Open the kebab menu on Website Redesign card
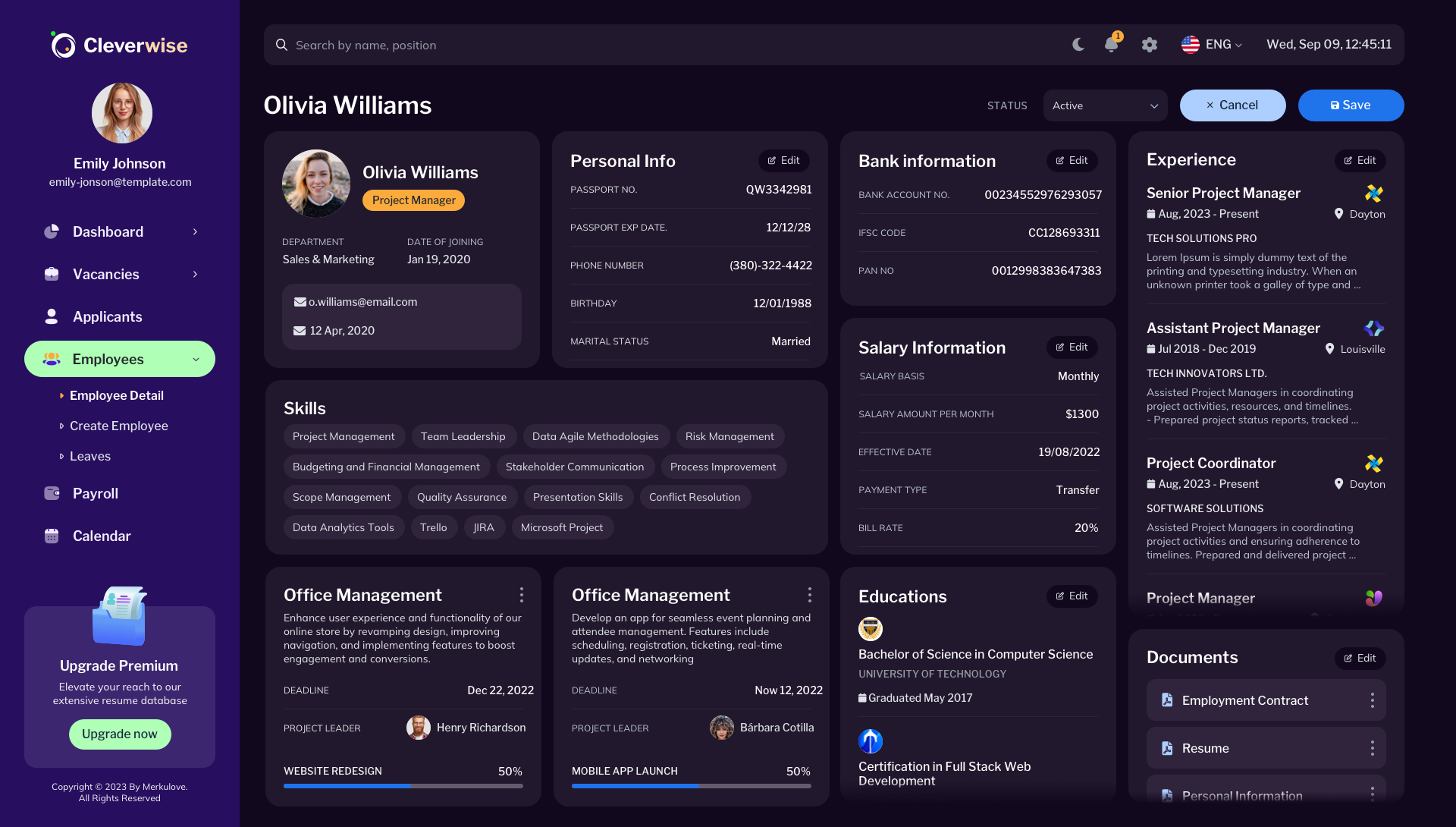1456x827 pixels. tap(521, 595)
